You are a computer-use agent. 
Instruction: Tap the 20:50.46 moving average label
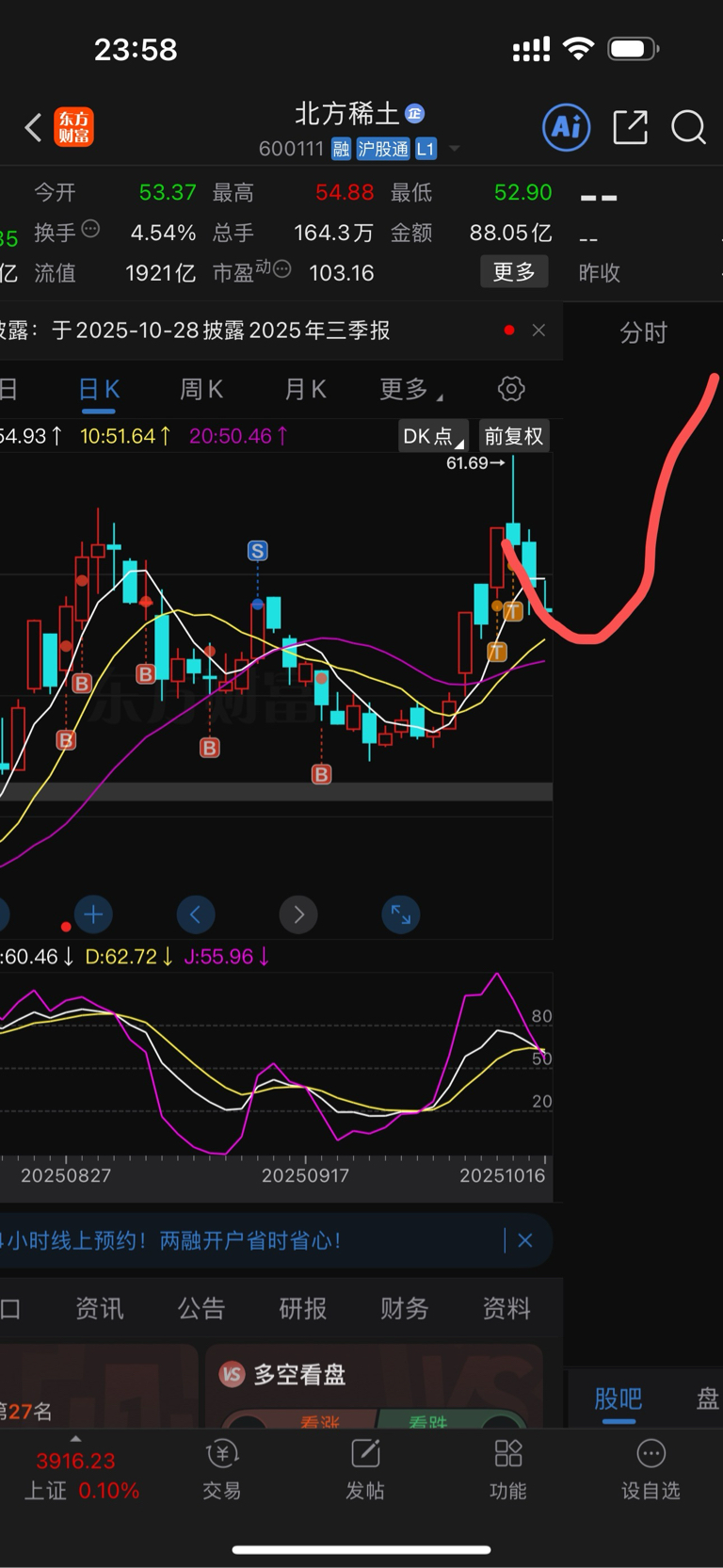click(x=239, y=436)
